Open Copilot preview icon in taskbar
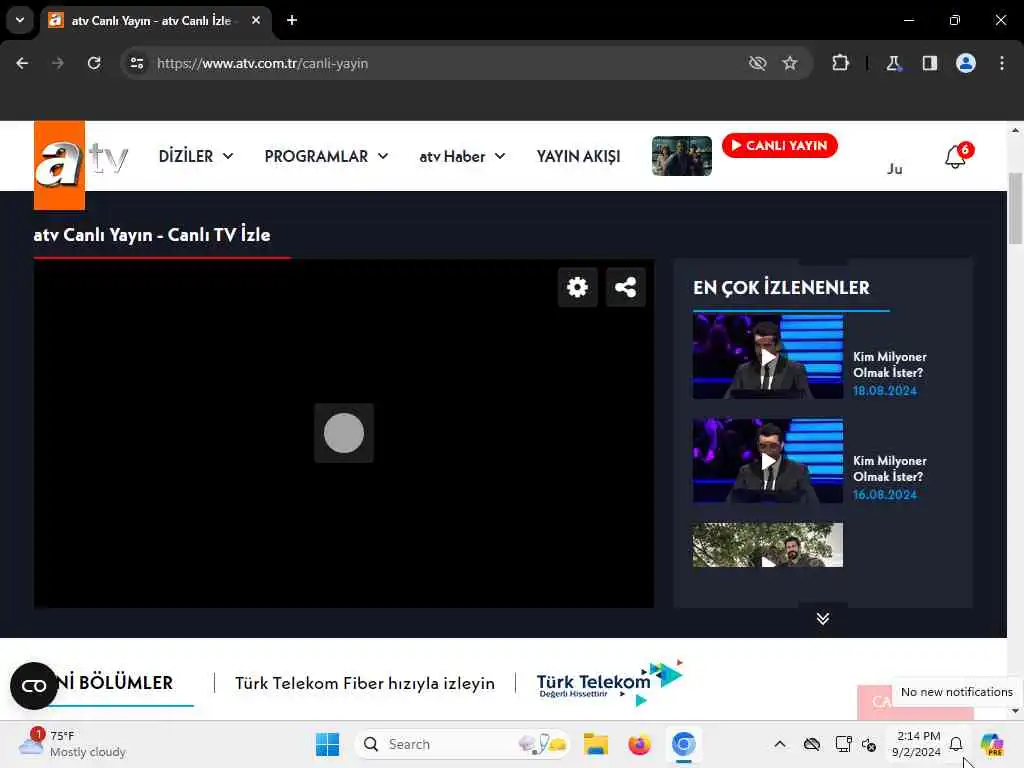This screenshot has width=1024, height=768. pyautogui.click(x=992, y=744)
